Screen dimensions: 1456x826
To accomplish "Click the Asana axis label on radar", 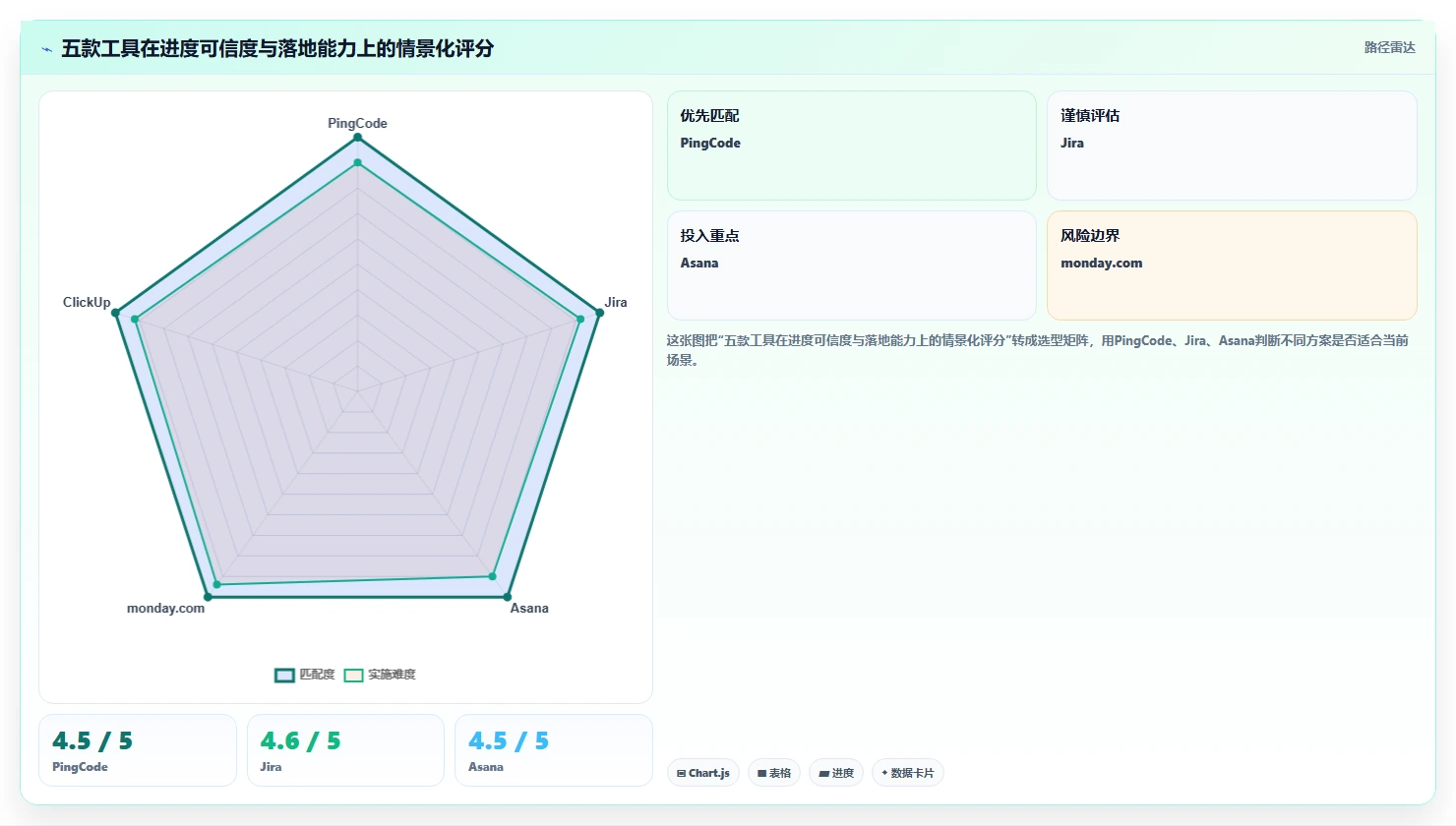I will coord(529,608).
